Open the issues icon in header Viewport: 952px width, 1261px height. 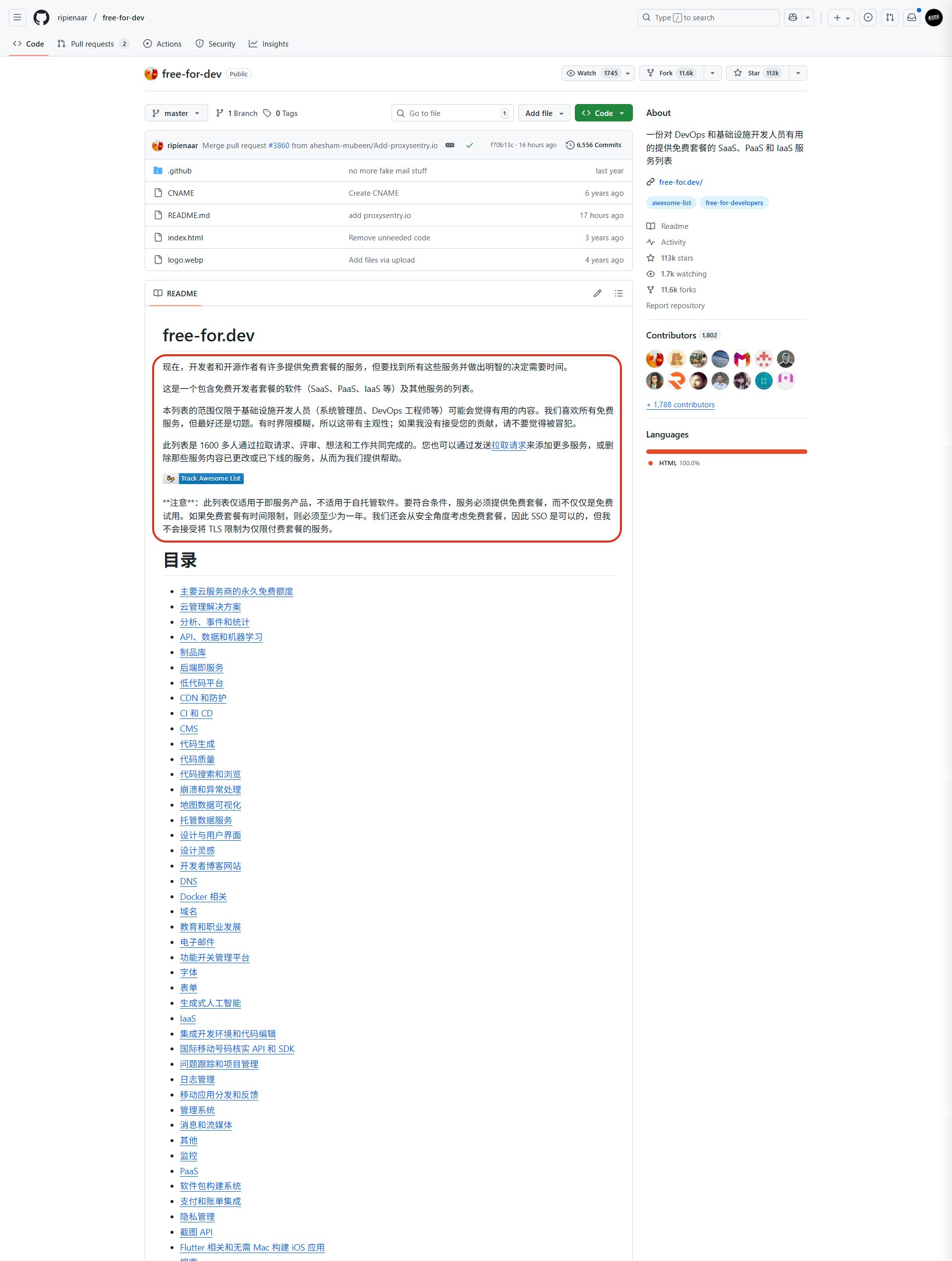tap(868, 18)
